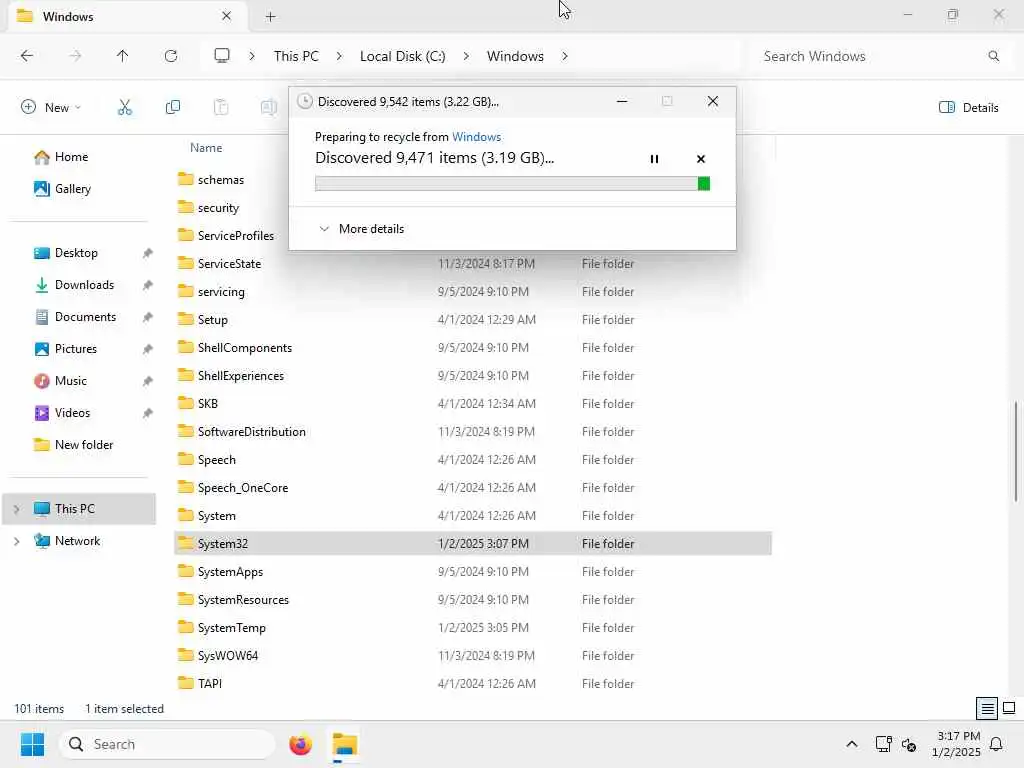Click the Cut scissors icon
The height and width of the screenshot is (768, 1024).
point(125,107)
